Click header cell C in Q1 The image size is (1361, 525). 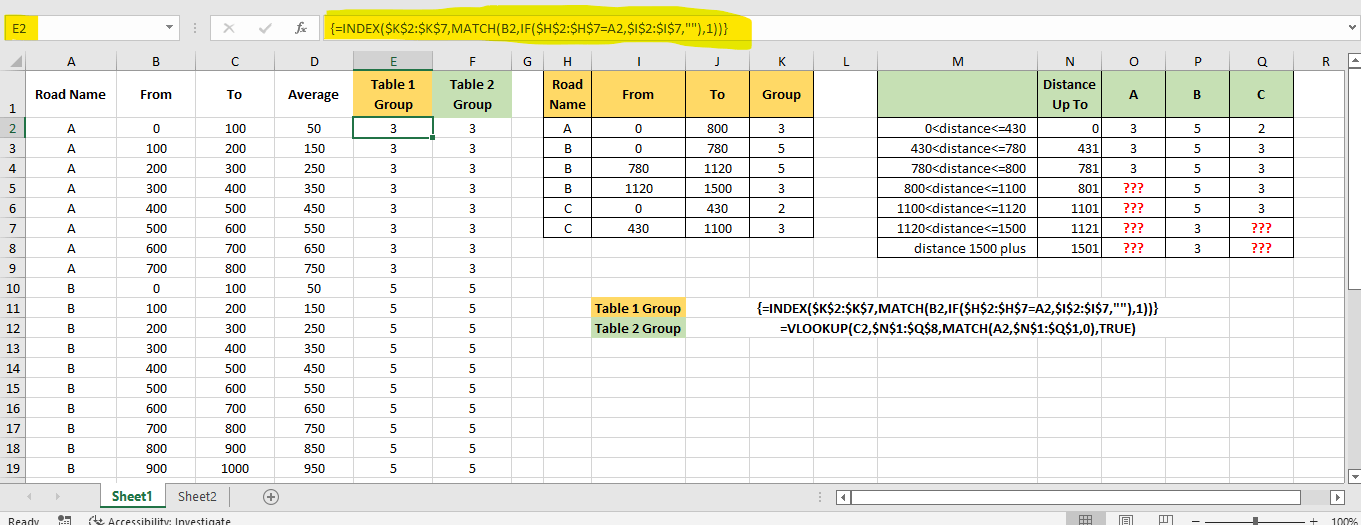point(1261,94)
